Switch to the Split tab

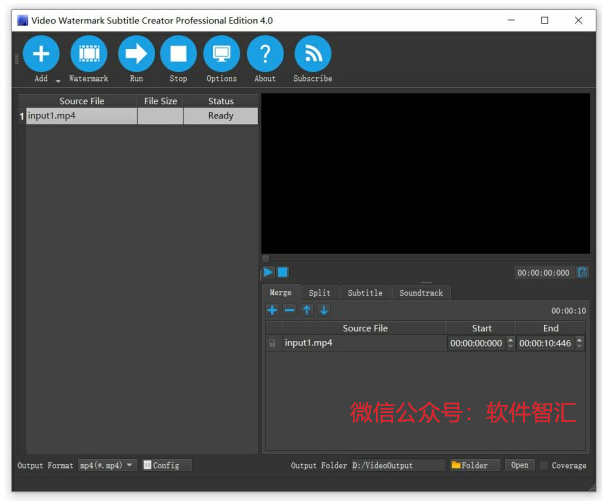point(319,293)
